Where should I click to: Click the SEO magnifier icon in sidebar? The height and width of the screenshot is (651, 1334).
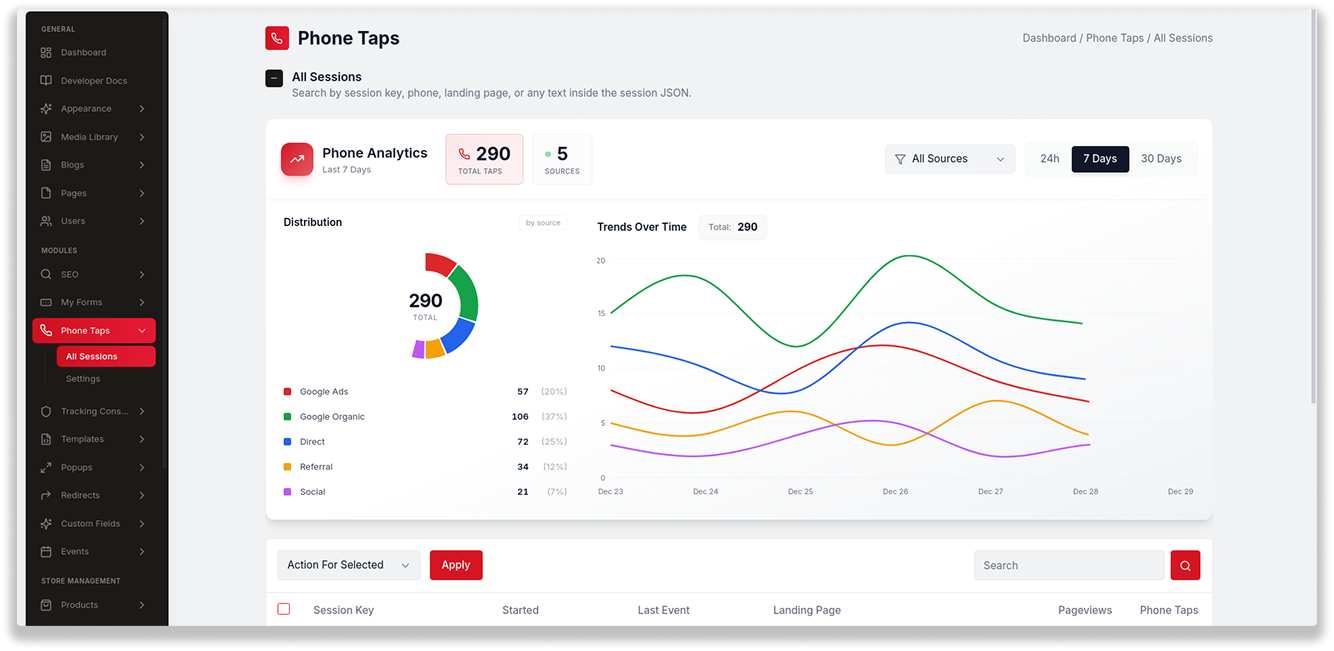click(46, 274)
